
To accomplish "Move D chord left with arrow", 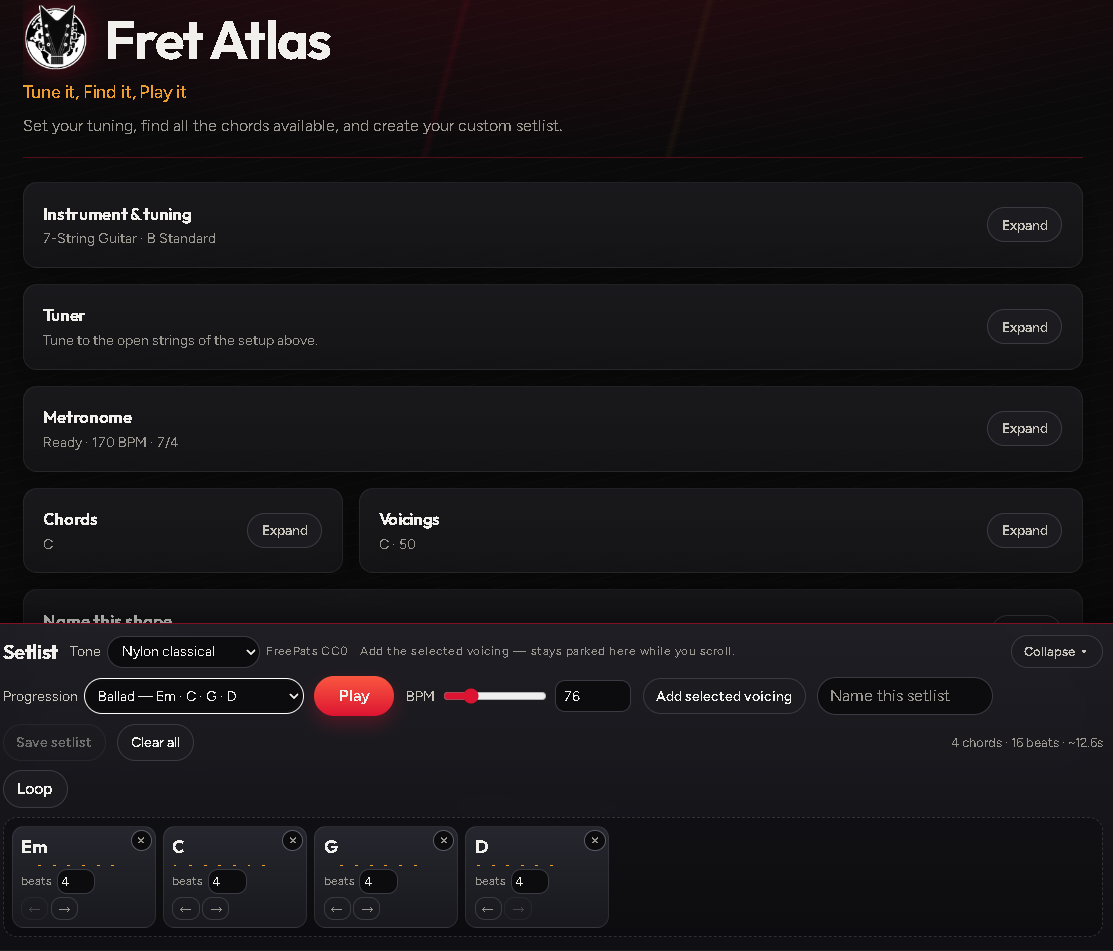I will click(488, 908).
